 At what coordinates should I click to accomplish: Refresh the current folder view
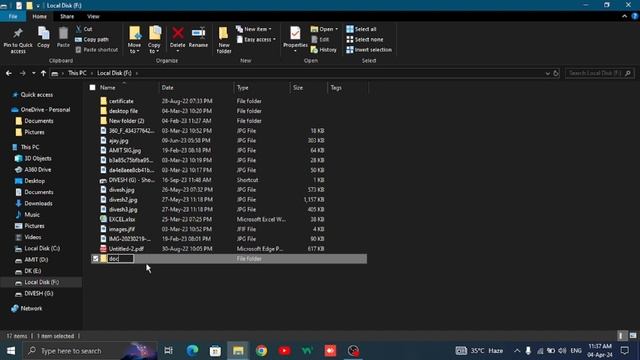pos(556,73)
